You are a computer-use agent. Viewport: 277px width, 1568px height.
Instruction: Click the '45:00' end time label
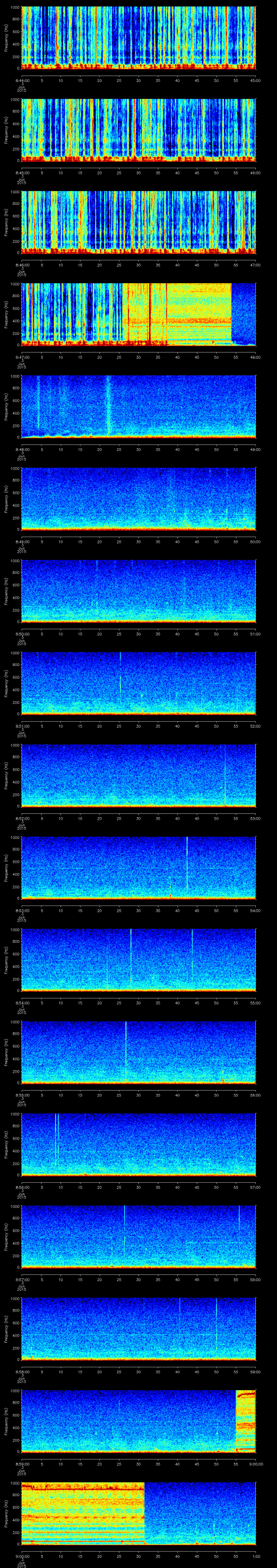[255, 80]
